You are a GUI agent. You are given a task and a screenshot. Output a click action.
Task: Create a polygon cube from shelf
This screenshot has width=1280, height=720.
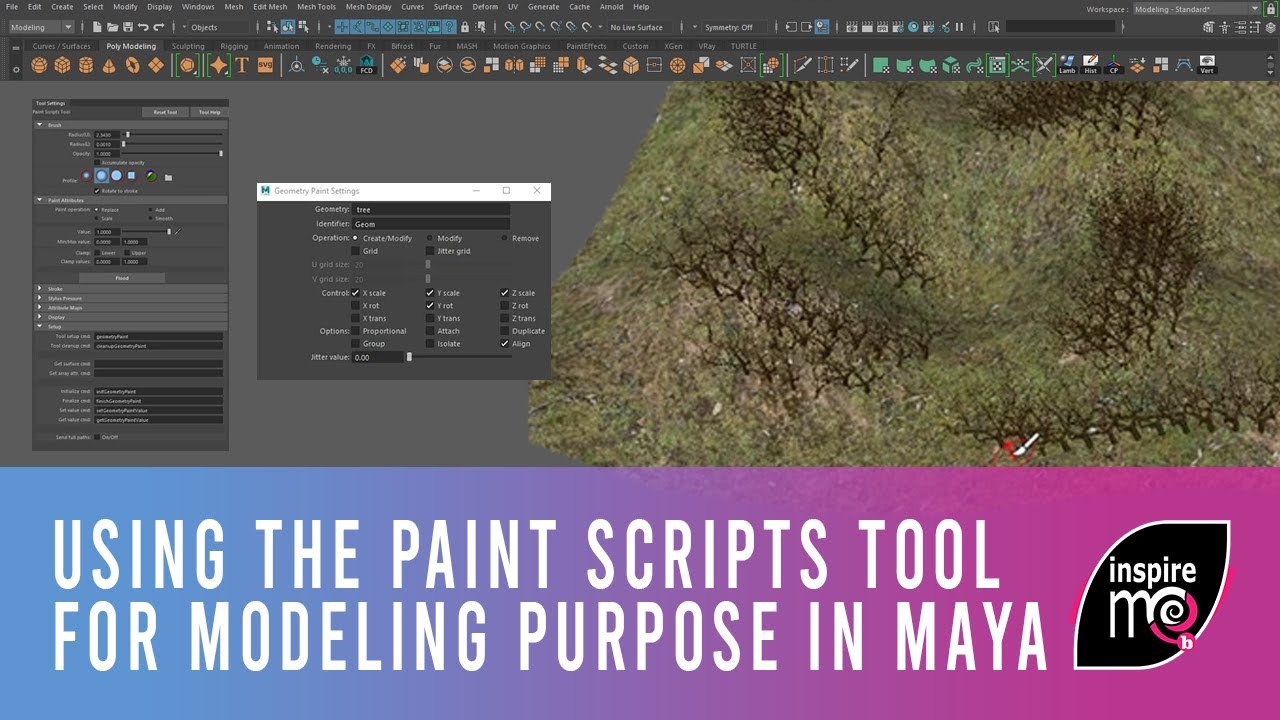pyautogui.click(x=62, y=65)
